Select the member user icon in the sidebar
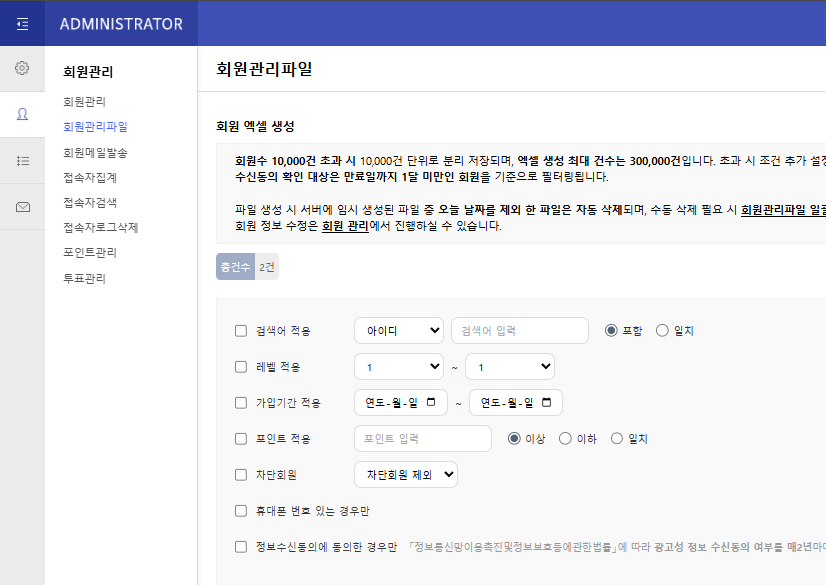This screenshot has height=585, width=826. (x=22, y=114)
